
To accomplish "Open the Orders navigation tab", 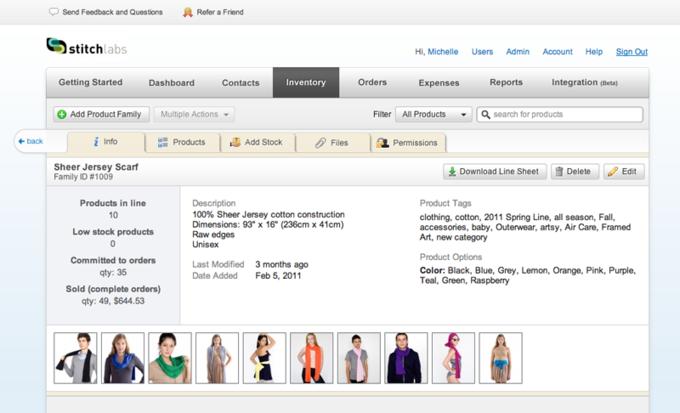I will pyautogui.click(x=372, y=82).
